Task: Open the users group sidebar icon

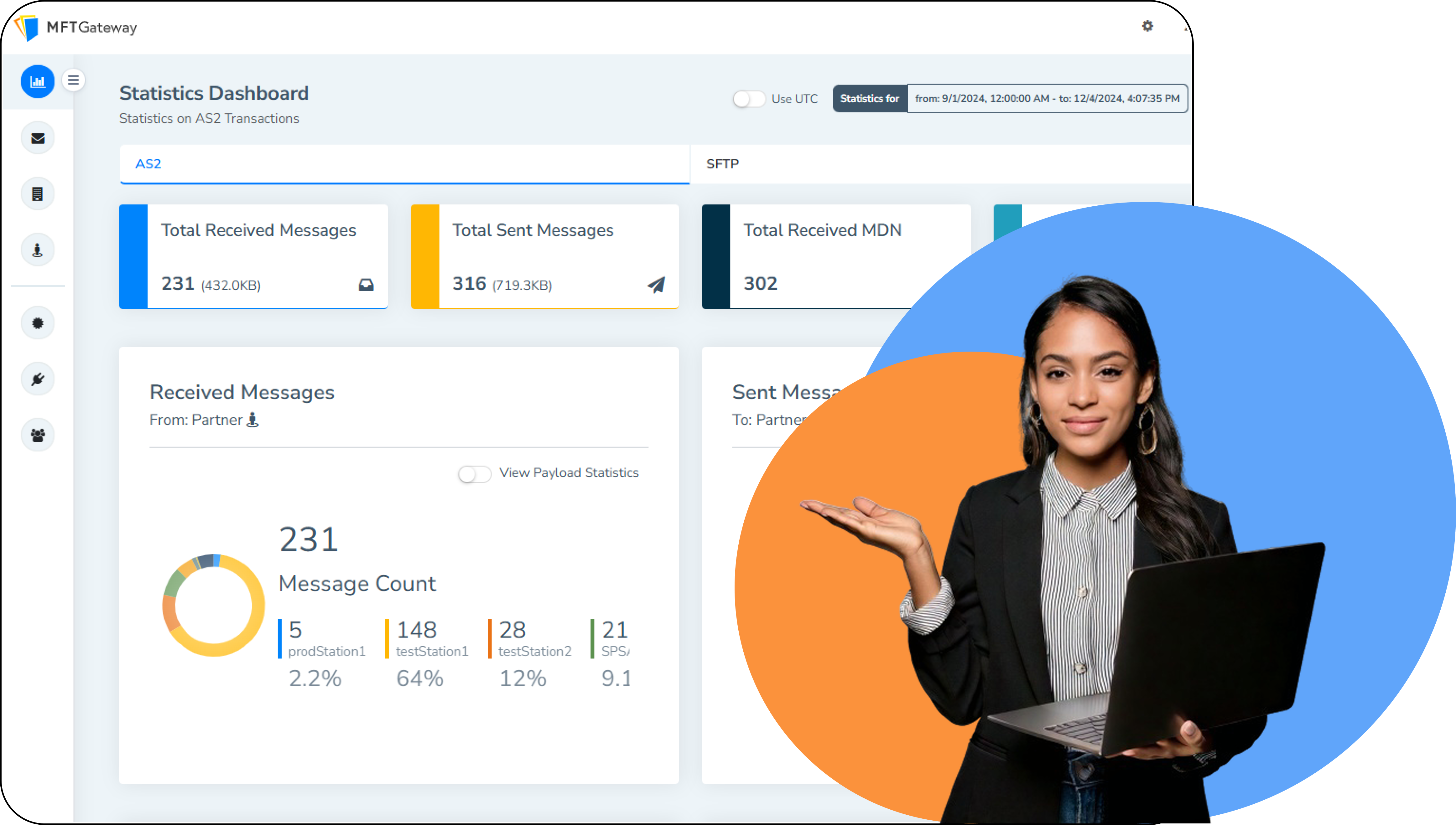Action: [x=37, y=435]
